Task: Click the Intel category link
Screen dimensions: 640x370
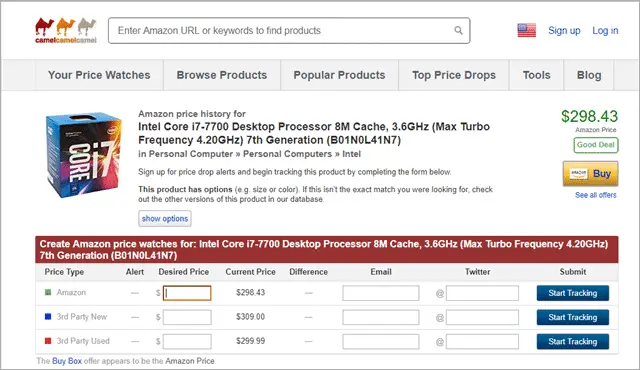Action: [351, 154]
